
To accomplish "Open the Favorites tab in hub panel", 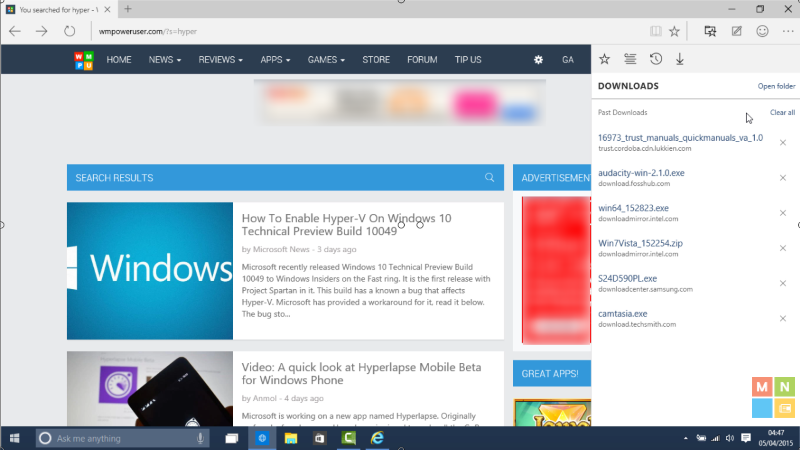I will pyautogui.click(x=605, y=59).
